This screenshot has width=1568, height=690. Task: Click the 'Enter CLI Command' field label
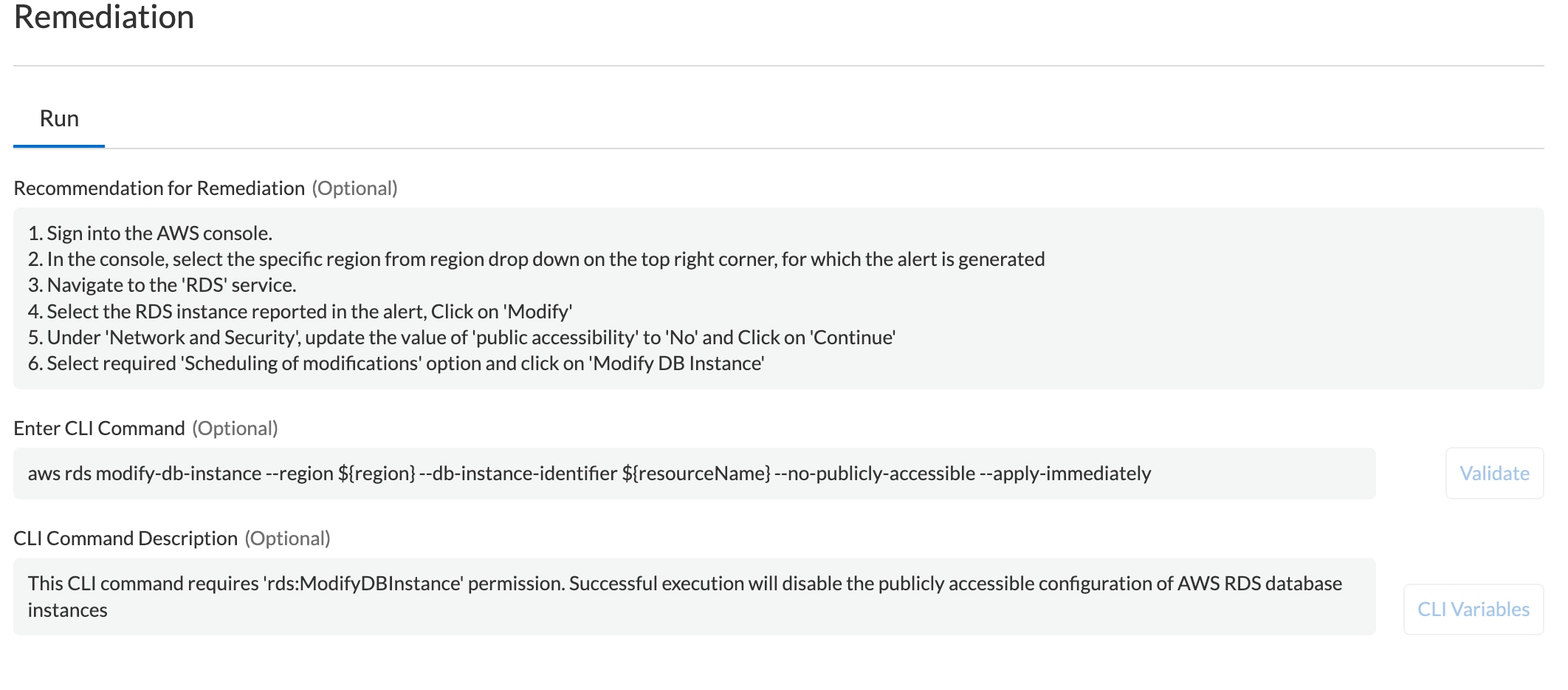tap(99, 428)
